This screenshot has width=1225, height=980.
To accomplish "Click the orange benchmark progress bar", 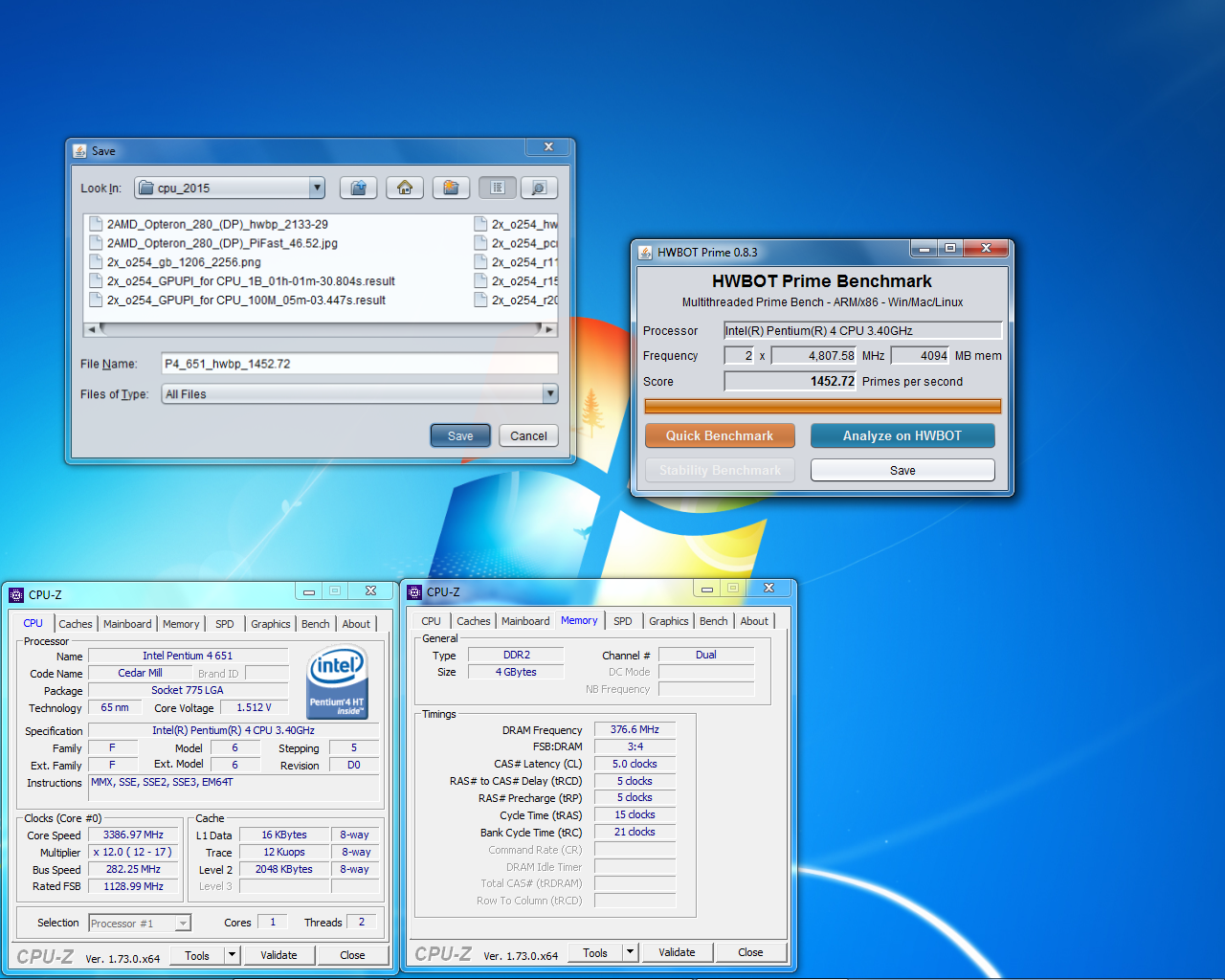I will click(823, 406).
